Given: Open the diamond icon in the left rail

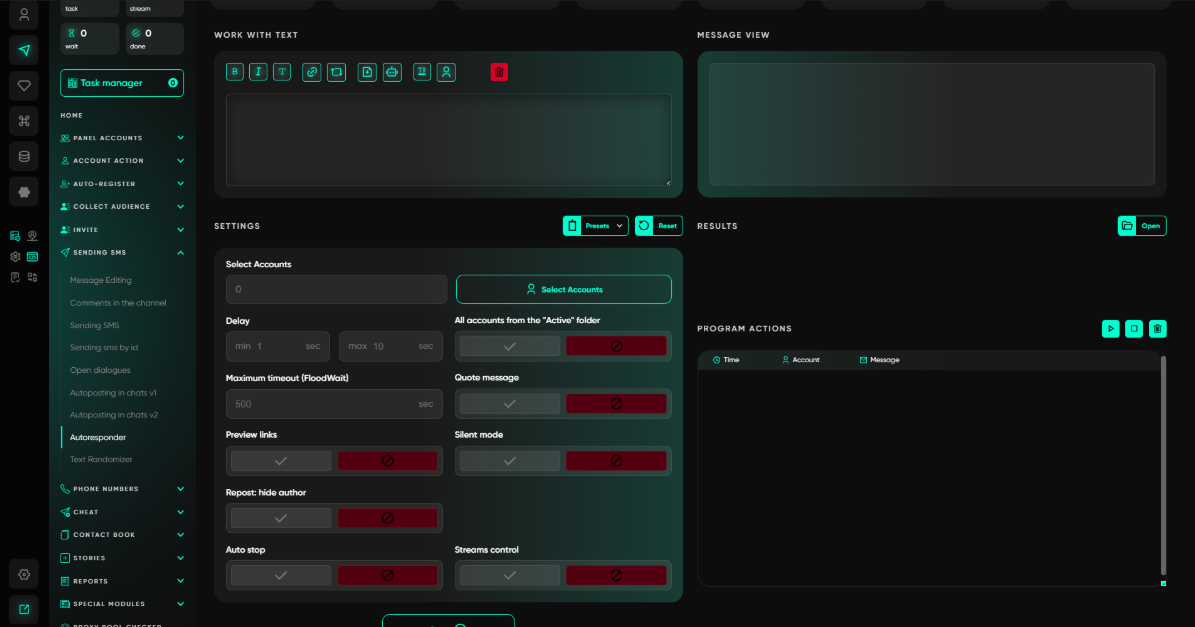Looking at the screenshot, I should pos(24,85).
